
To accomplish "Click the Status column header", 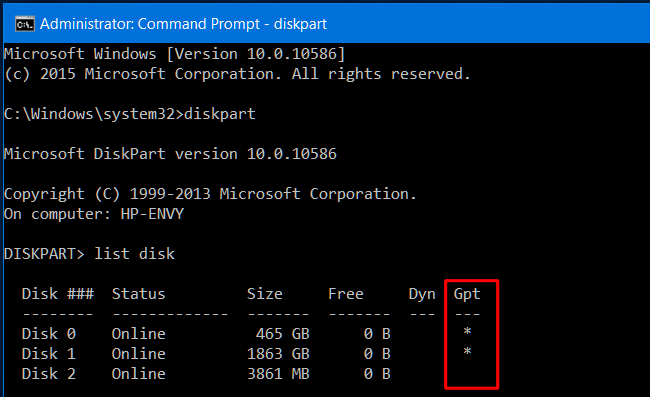I will (x=138, y=294).
